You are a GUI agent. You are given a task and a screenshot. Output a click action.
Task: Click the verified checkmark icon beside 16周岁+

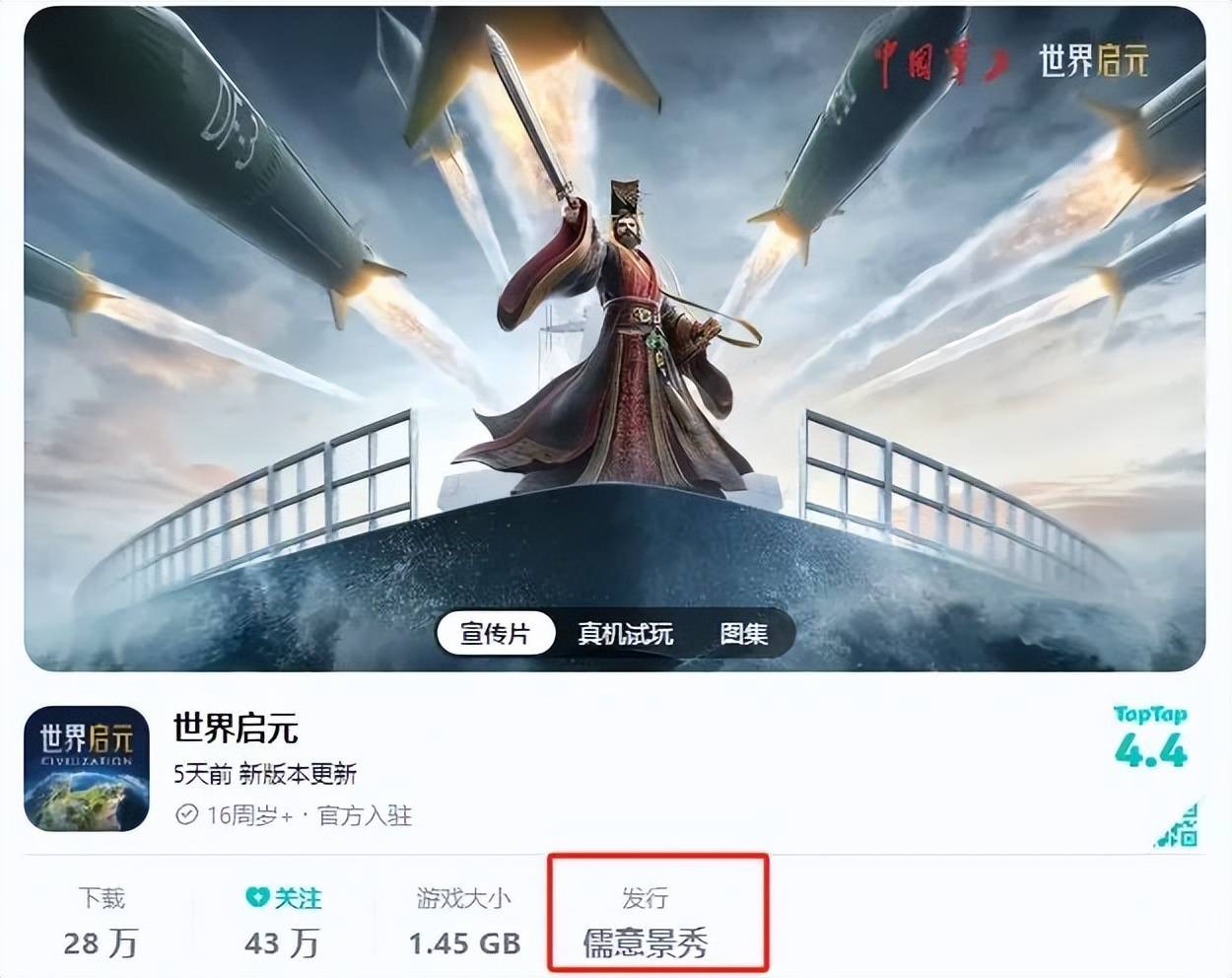[186, 815]
